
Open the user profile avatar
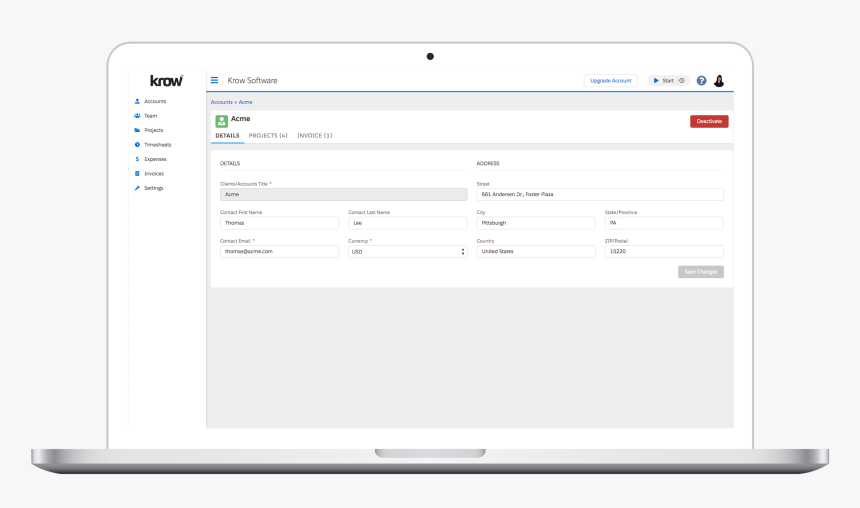pos(719,81)
